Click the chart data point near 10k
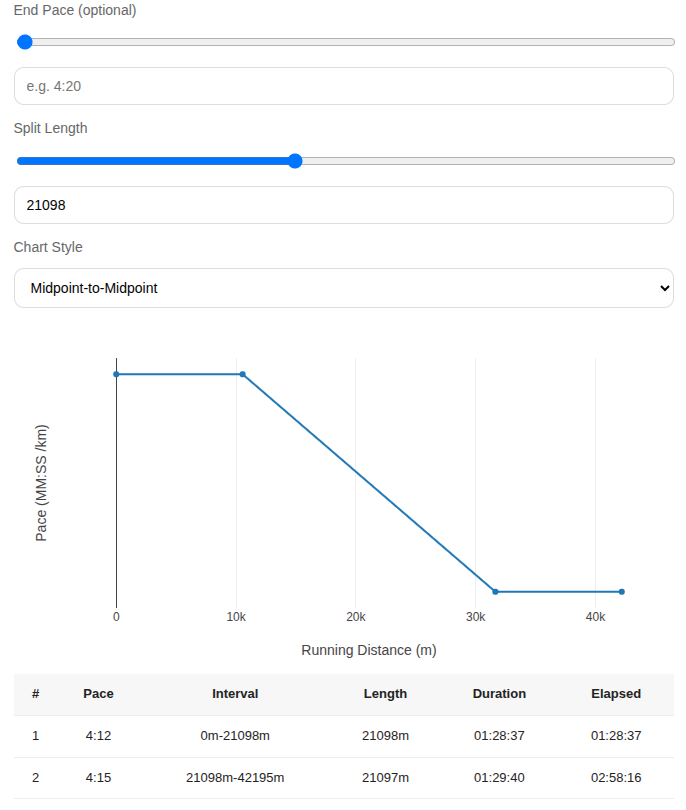686x810 pixels. 243,374
